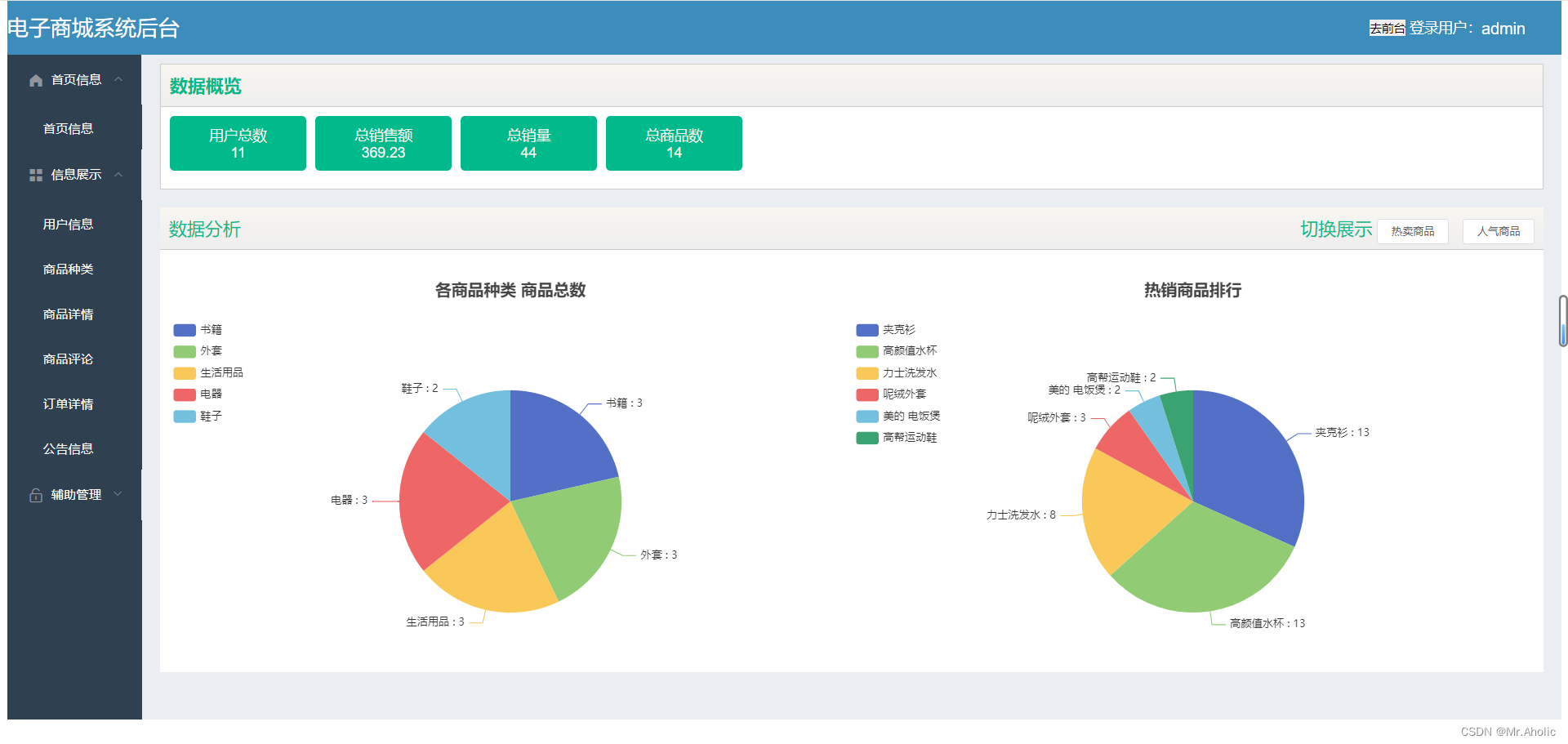Click the grid icon beside 信息展示

coord(36,175)
